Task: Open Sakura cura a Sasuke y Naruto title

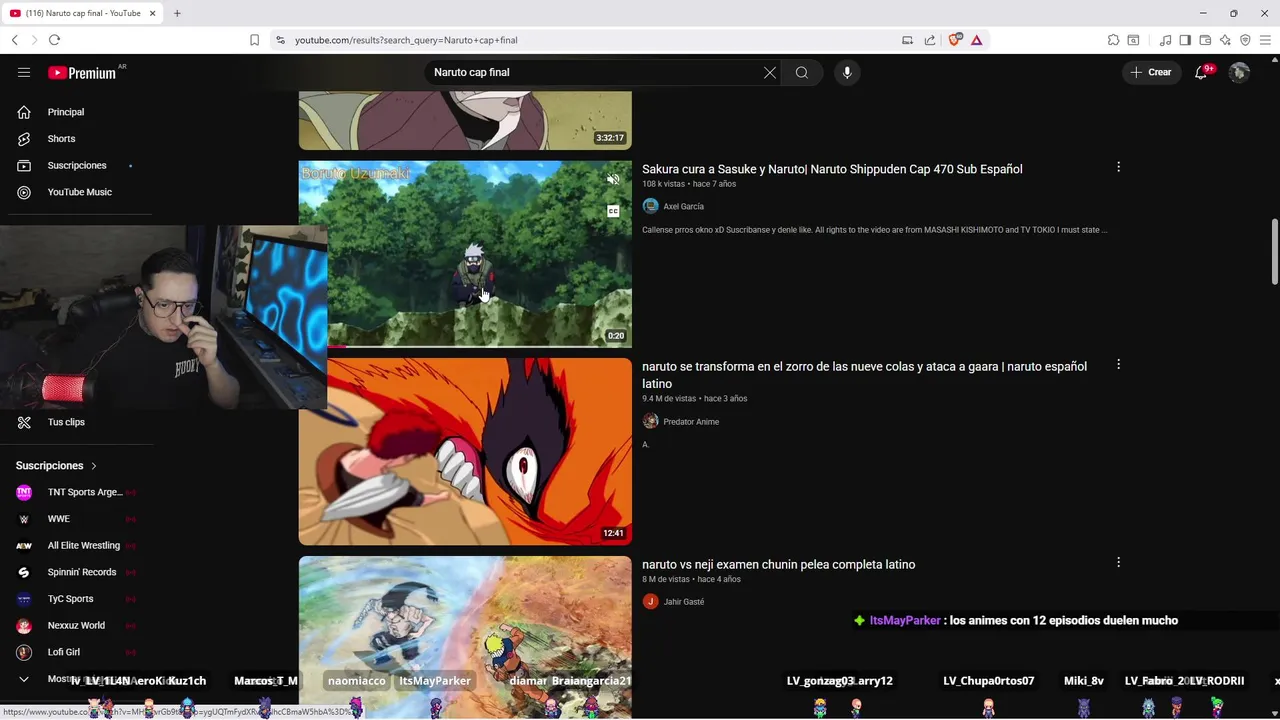Action: pyautogui.click(x=832, y=169)
